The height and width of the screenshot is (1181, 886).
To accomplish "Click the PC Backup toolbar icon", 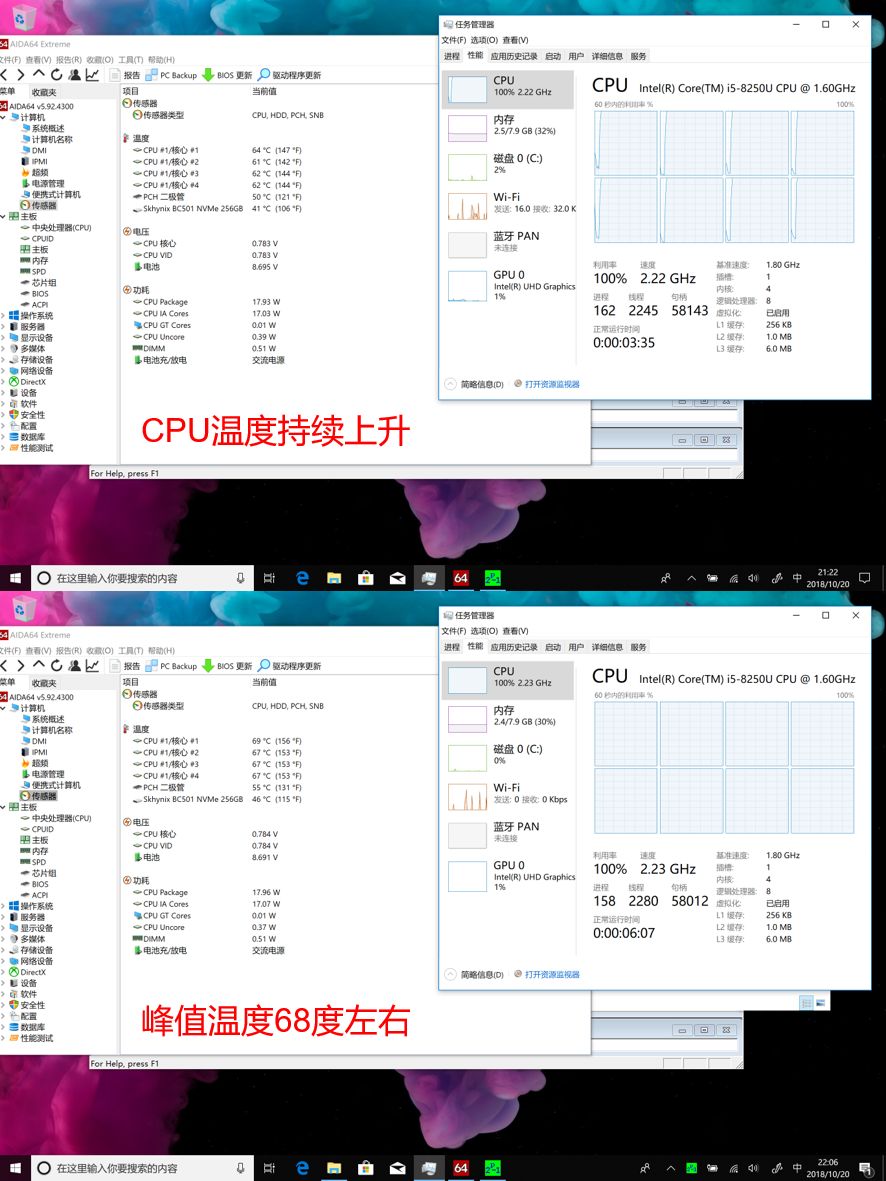I will 152,75.
